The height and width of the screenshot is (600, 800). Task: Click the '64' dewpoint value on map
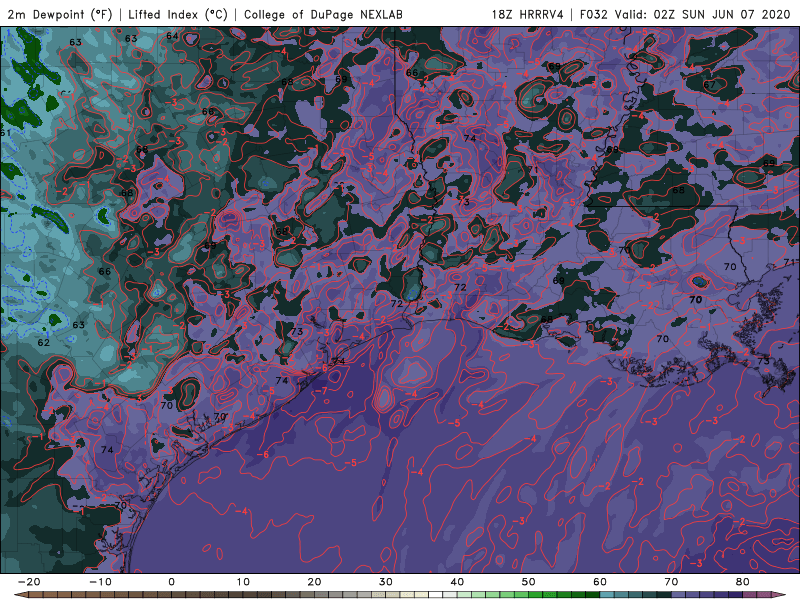click(172, 36)
